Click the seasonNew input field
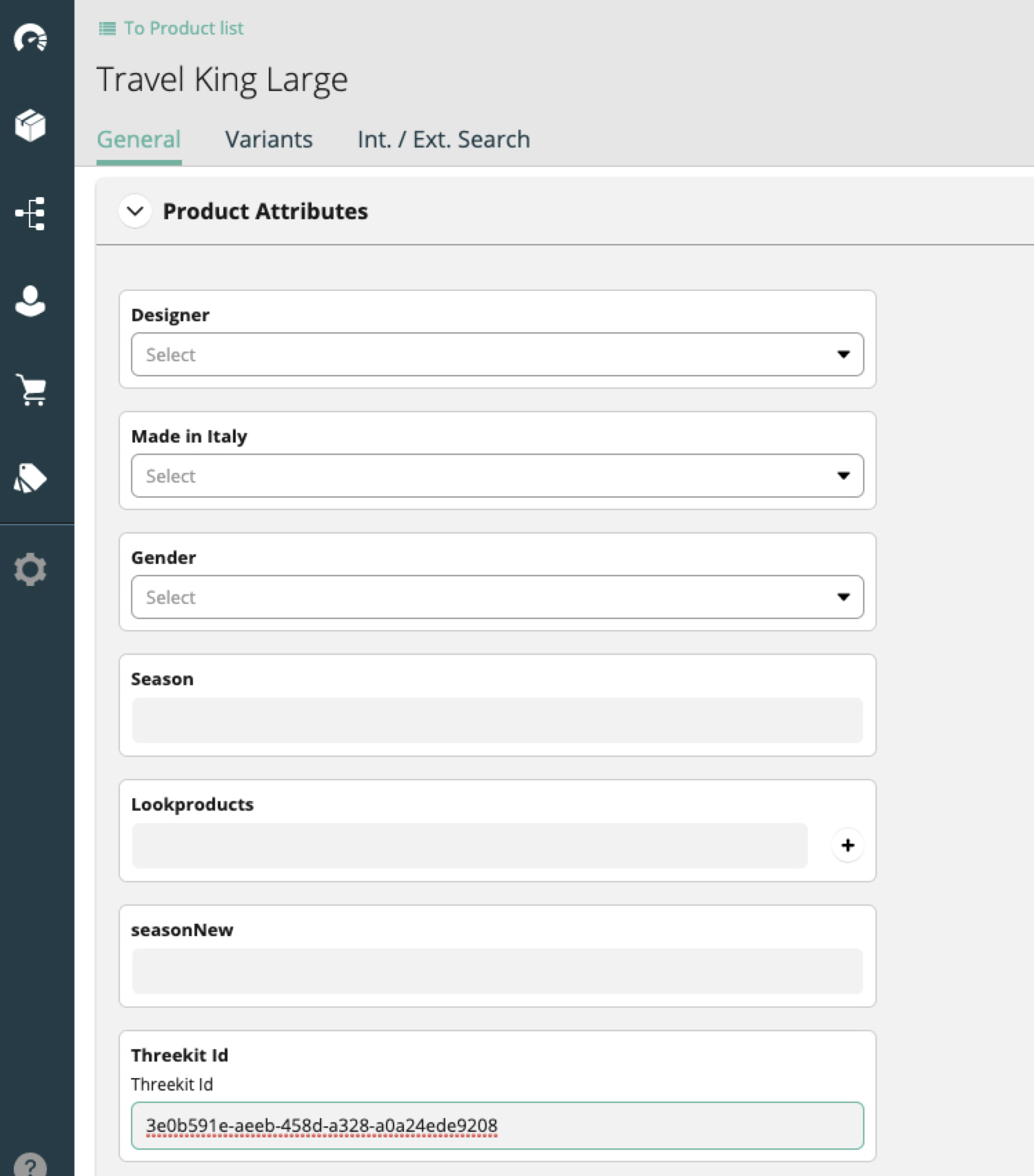This screenshot has width=1034, height=1176. pos(497,971)
